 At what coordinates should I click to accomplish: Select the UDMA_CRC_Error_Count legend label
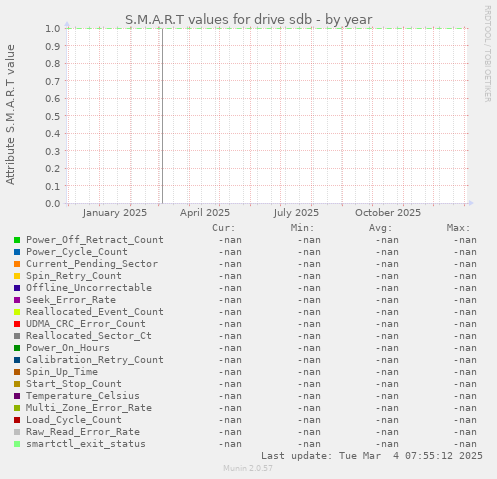[86, 324]
